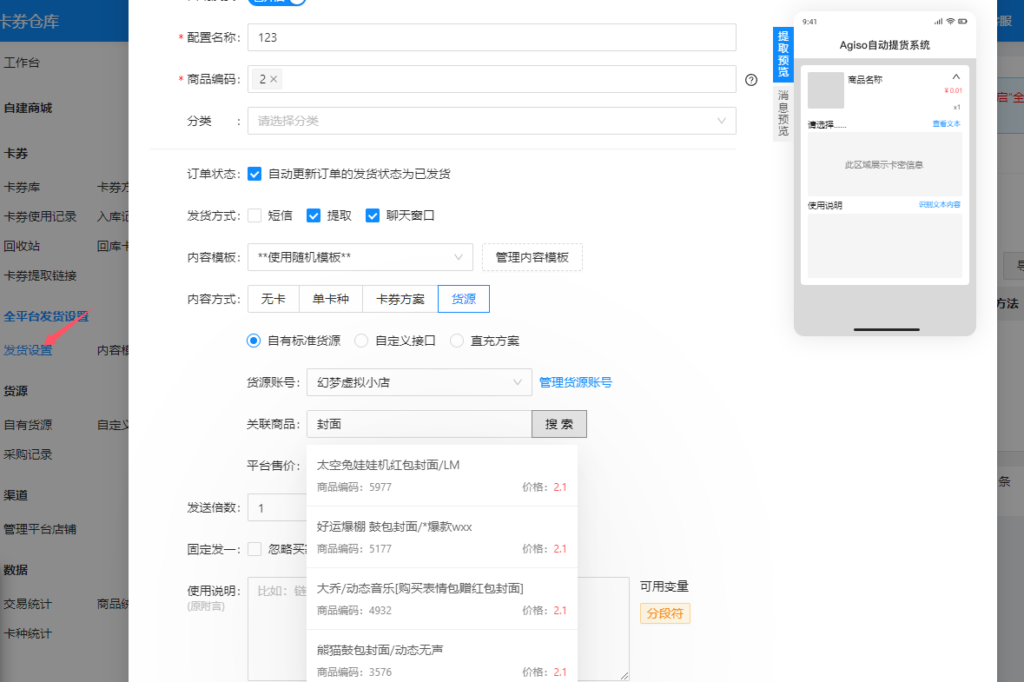Open 管理货源账号 link

pos(575,382)
